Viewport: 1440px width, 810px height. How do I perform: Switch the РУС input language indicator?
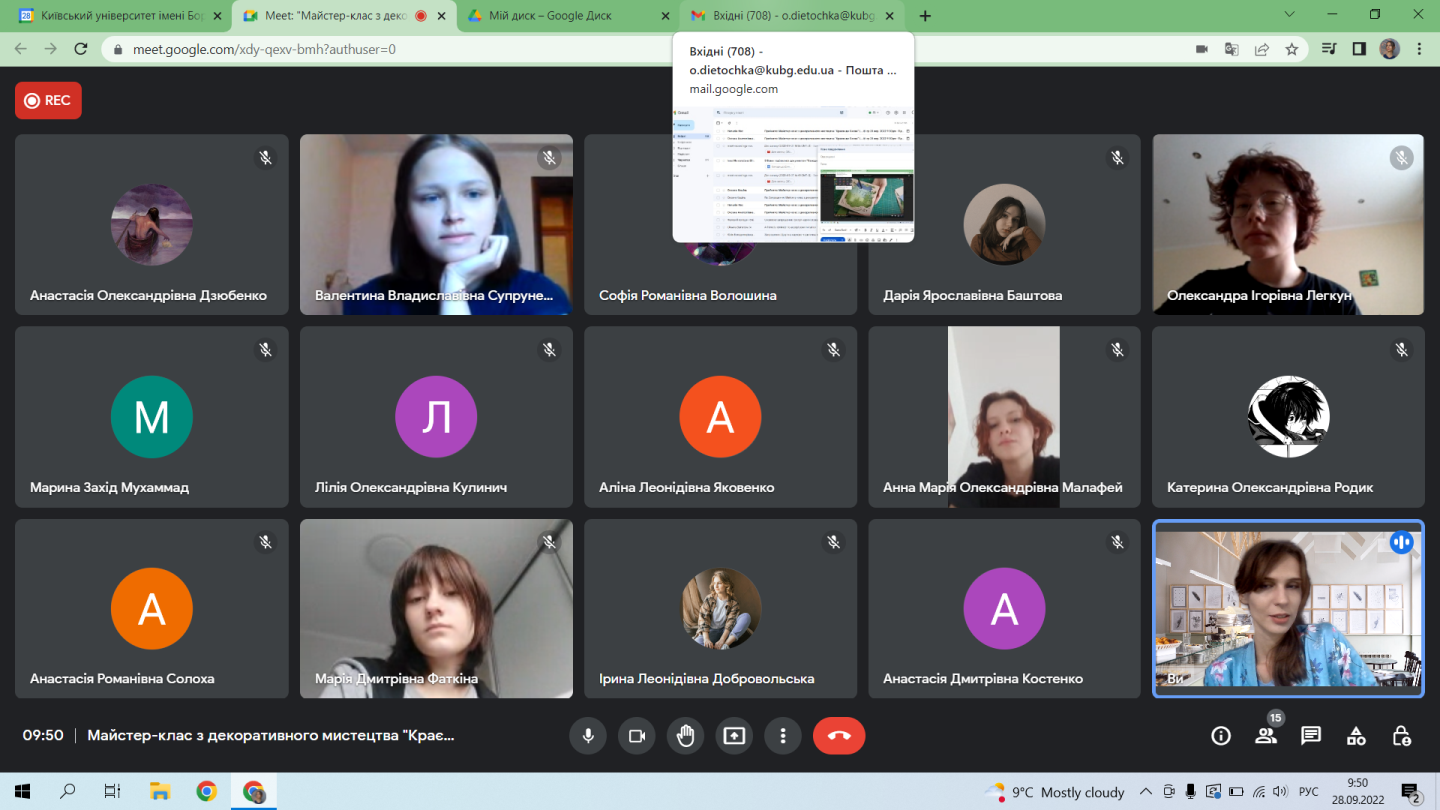(1309, 792)
